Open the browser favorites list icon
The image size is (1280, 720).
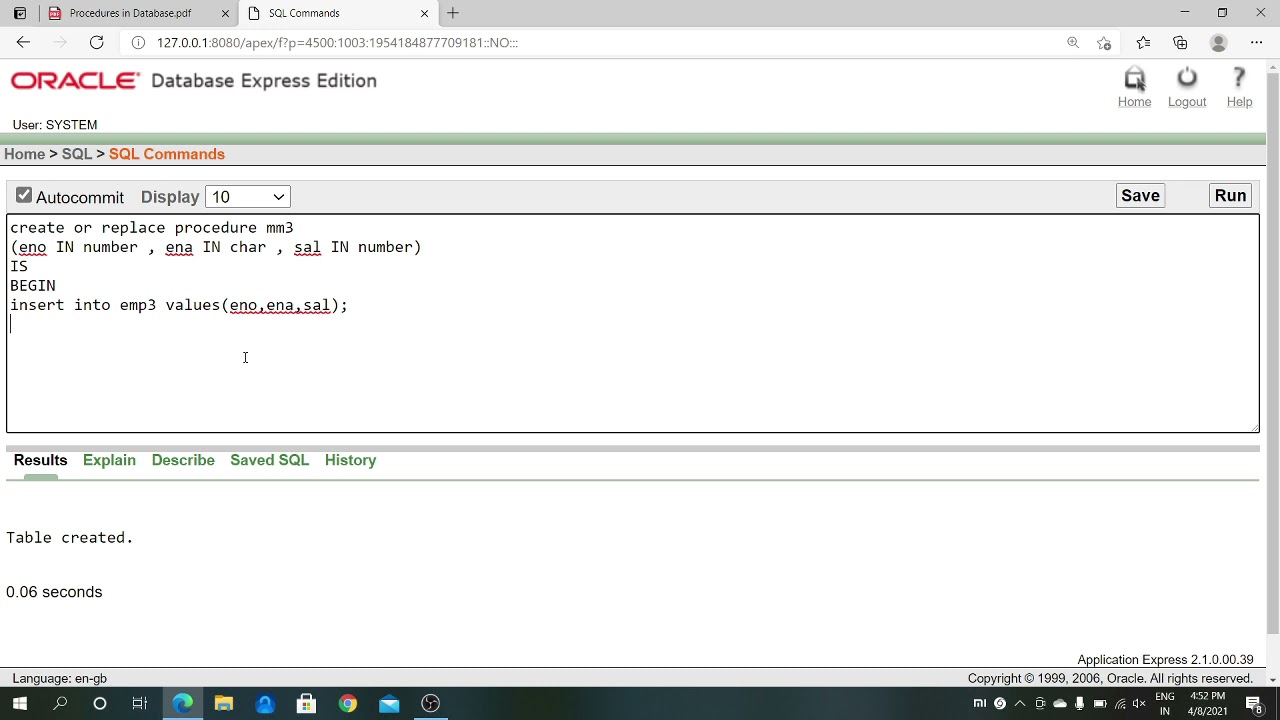pos(1143,42)
